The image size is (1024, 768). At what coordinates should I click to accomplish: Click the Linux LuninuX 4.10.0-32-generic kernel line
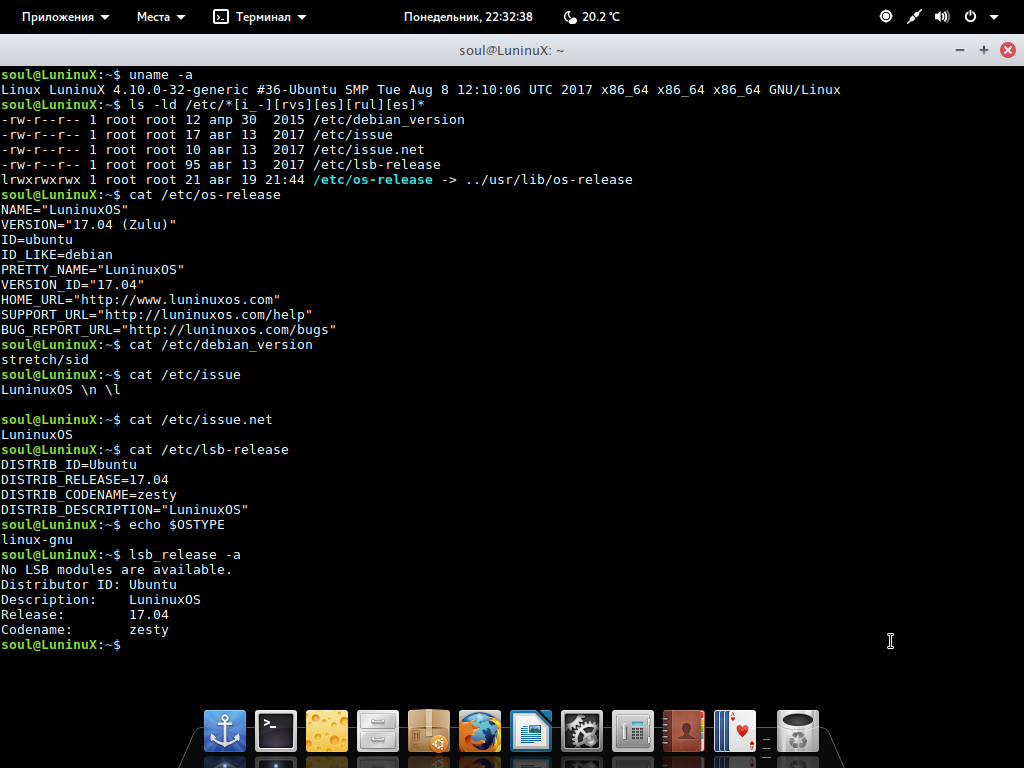click(421, 89)
